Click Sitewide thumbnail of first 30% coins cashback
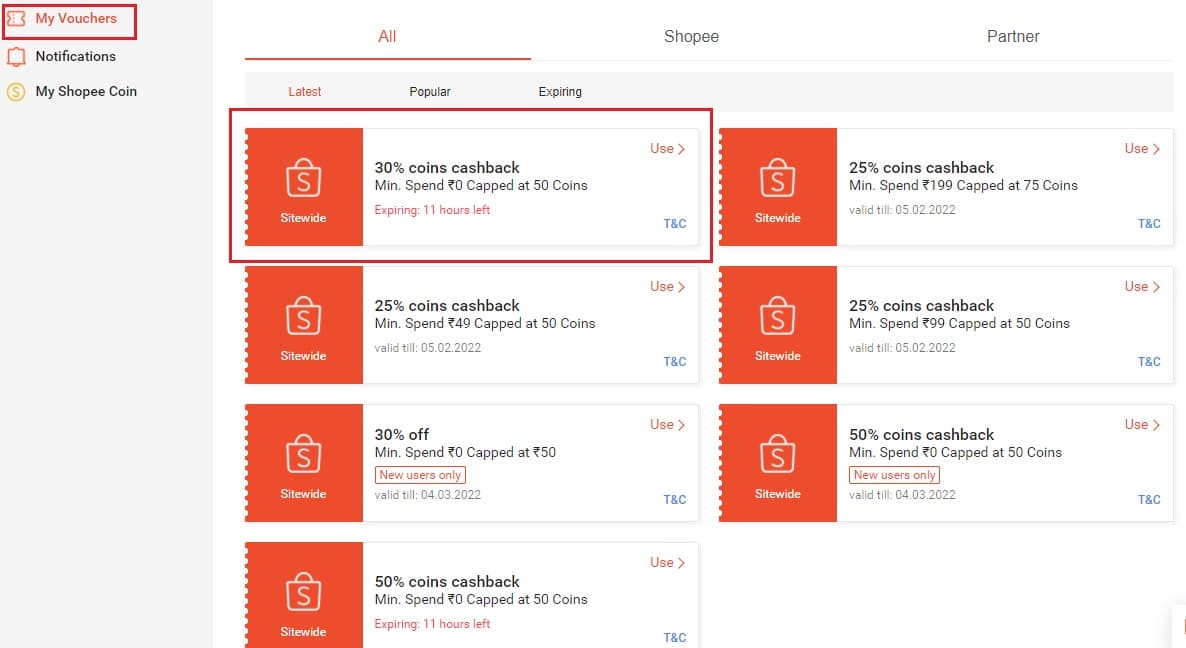Image resolution: width=1186 pixels, height=648 pixels. click(304, 187)
